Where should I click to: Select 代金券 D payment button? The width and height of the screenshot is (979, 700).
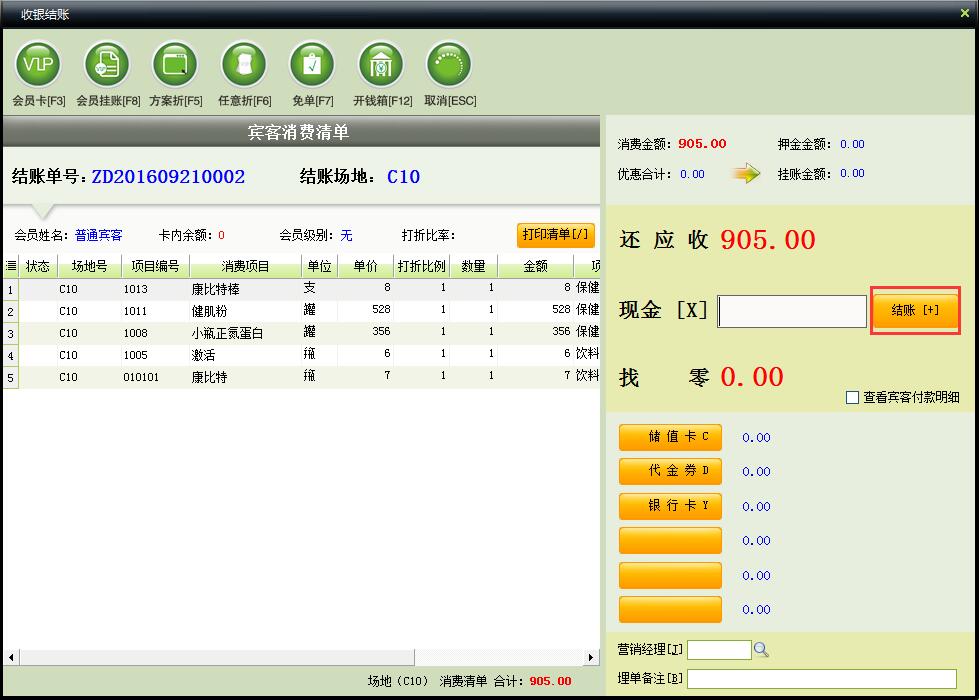pos(671,471)
